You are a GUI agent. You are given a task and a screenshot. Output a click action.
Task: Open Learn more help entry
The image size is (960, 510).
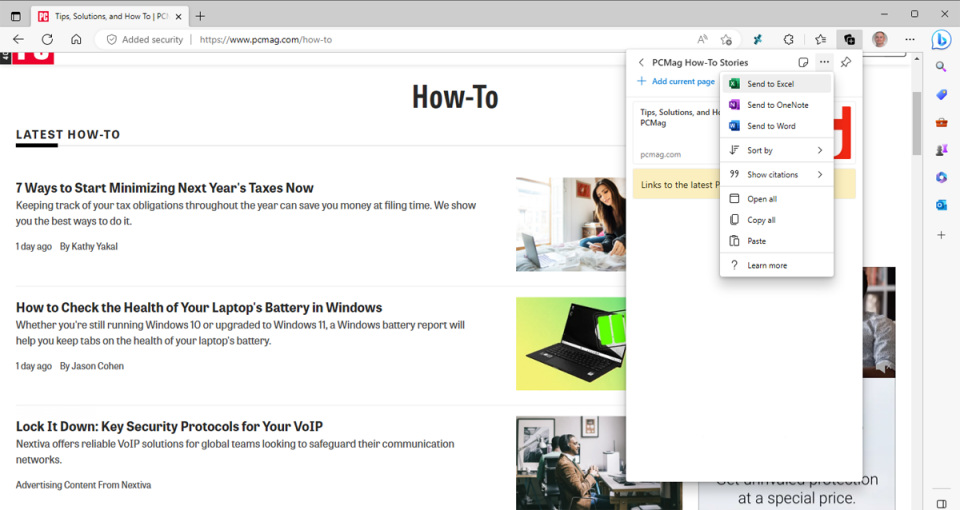pos(776,266)
